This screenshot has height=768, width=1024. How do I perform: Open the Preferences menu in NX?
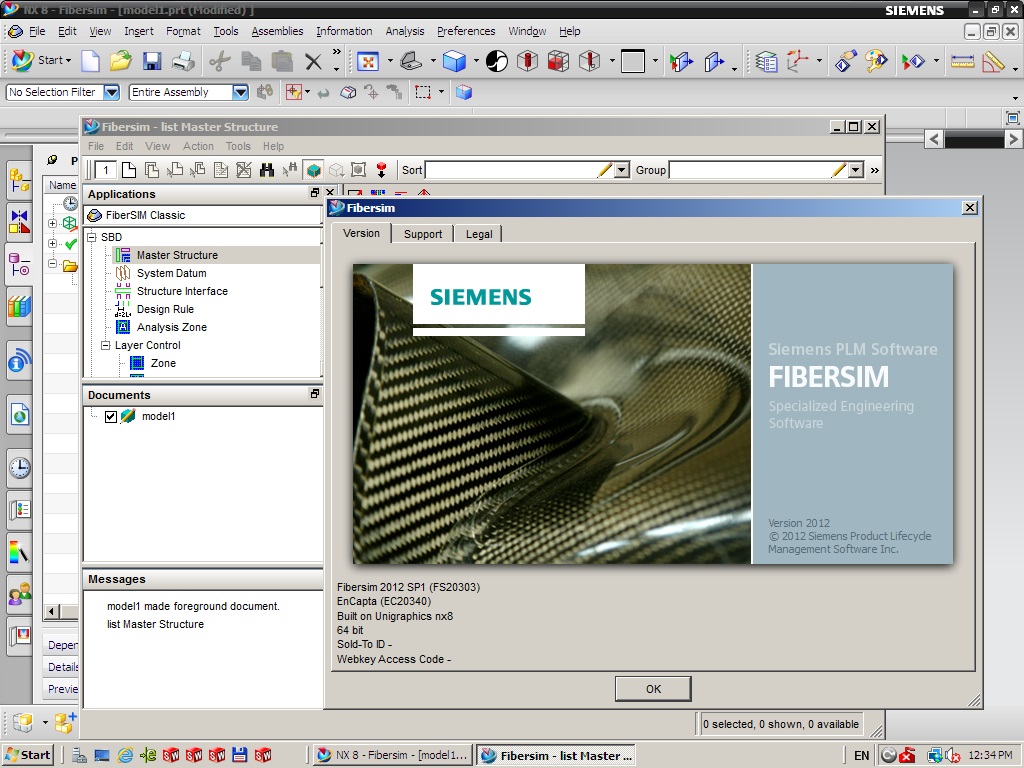click(466, 31)
